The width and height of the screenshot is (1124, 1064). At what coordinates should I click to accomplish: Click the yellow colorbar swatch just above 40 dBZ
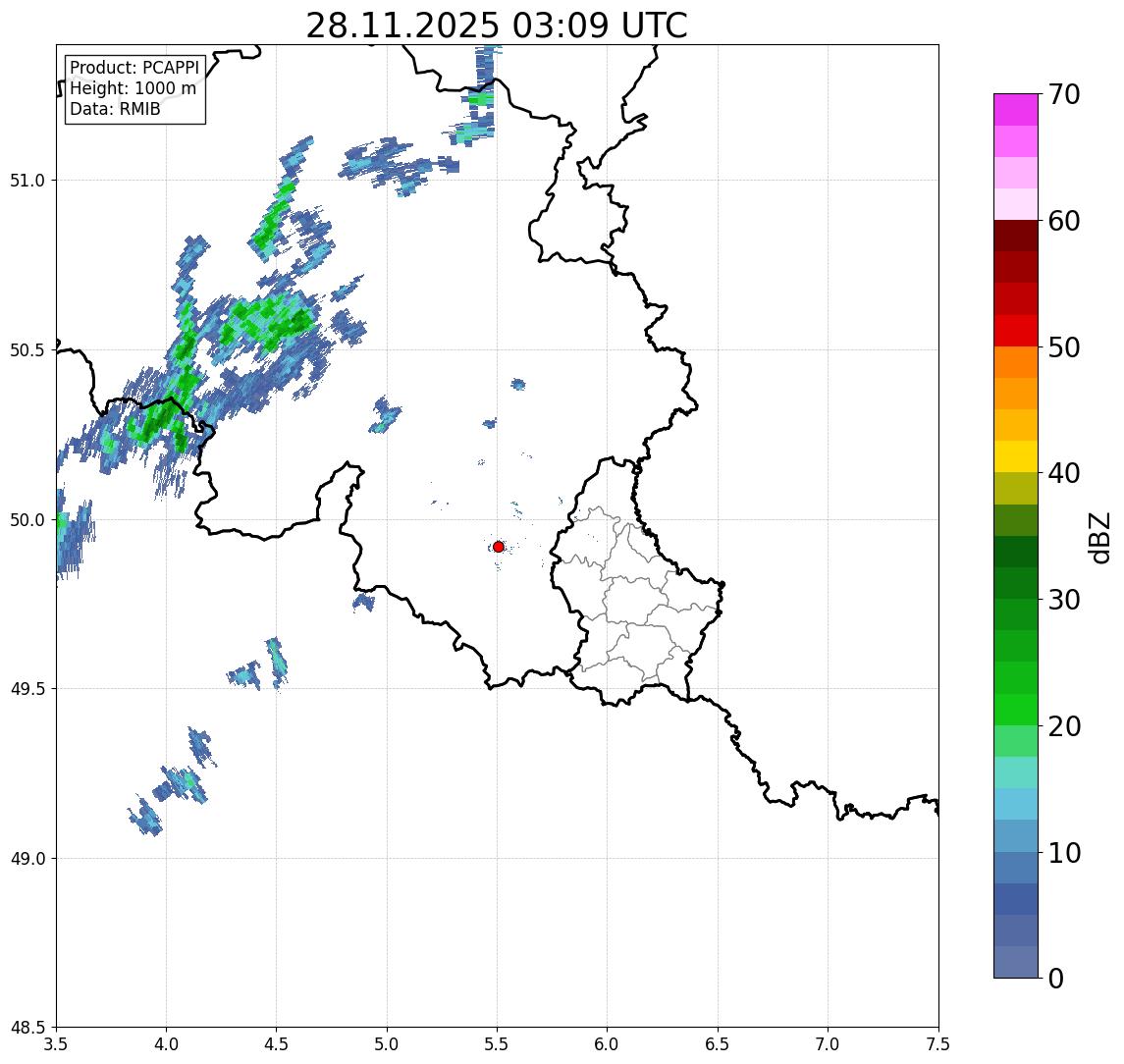pos(1016,456)
